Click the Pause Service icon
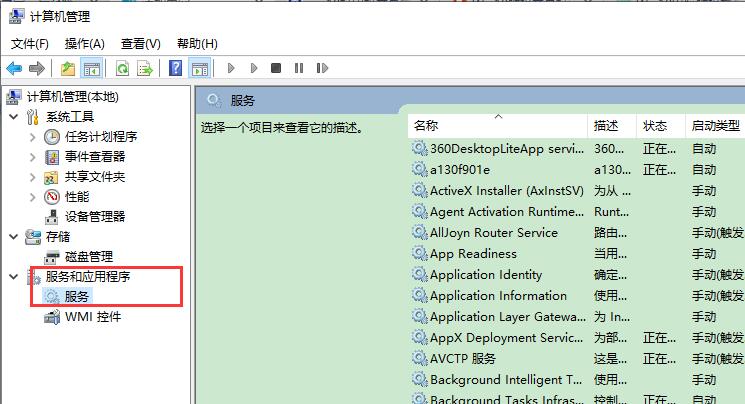Image resolution: width=745 pixels, height=404 pixels. [299, 68]
